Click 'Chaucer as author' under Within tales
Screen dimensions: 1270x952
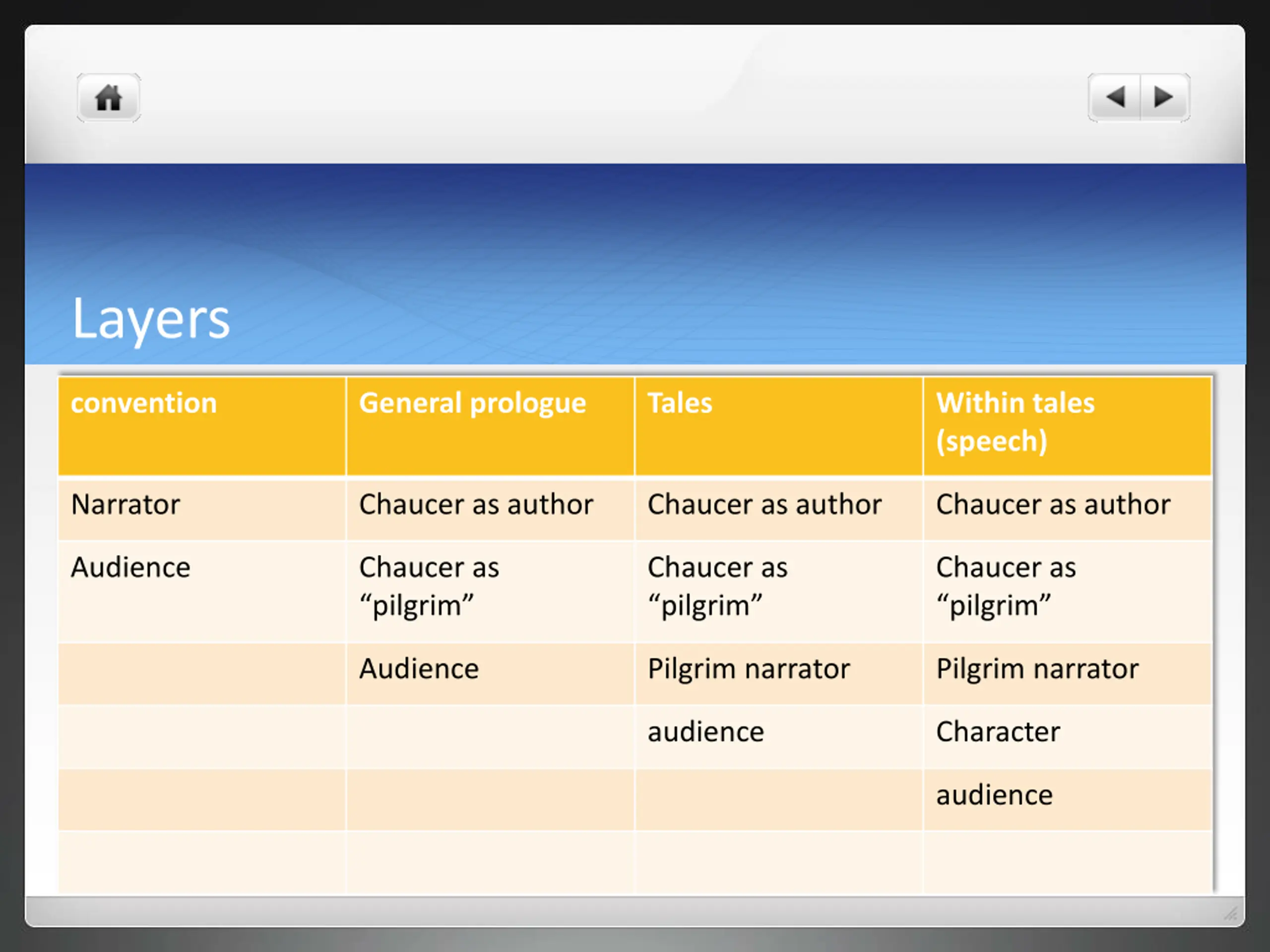(1053, 504)
